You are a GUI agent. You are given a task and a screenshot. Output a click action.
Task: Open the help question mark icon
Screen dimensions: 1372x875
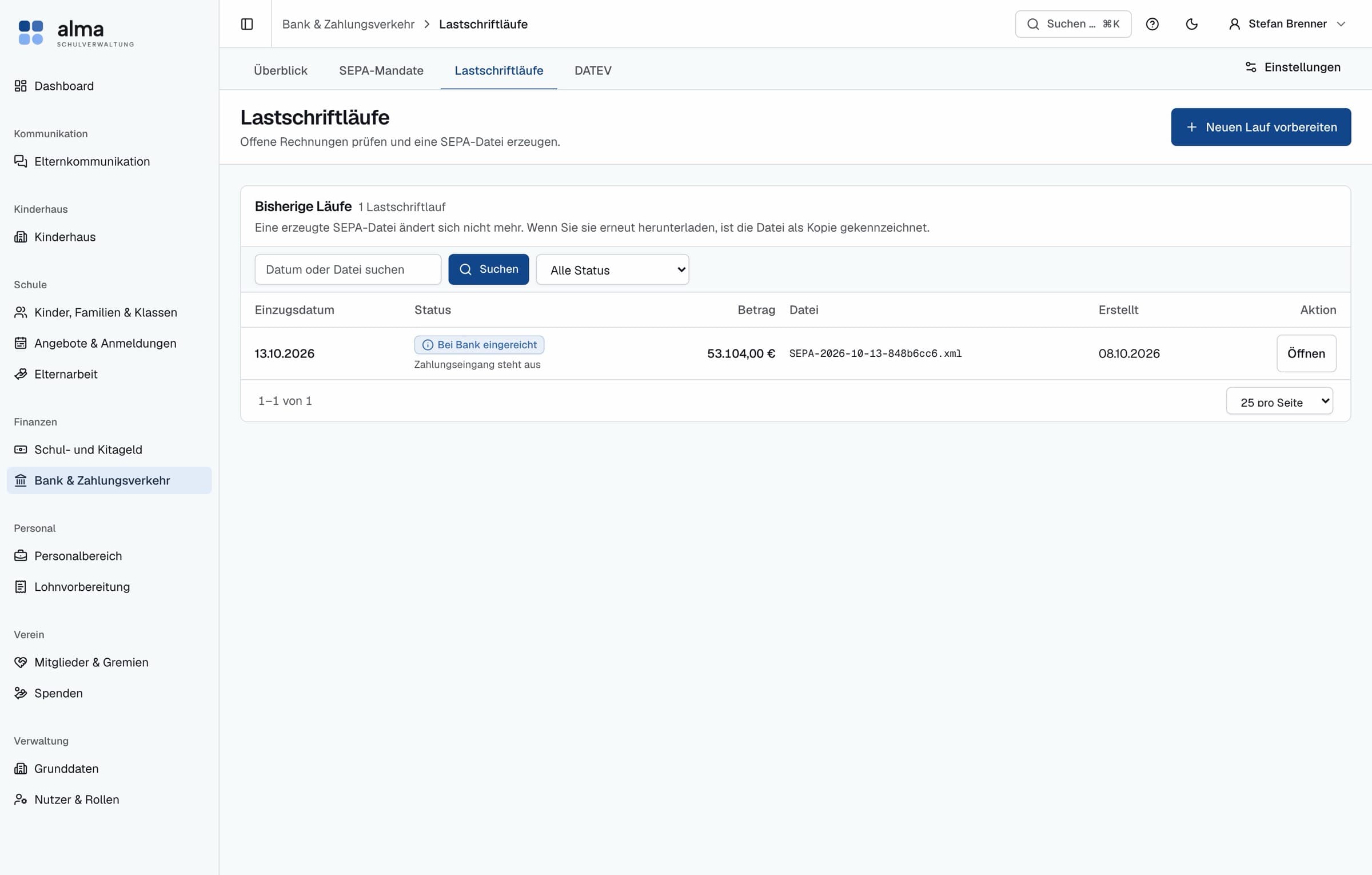pos(1152,24)
